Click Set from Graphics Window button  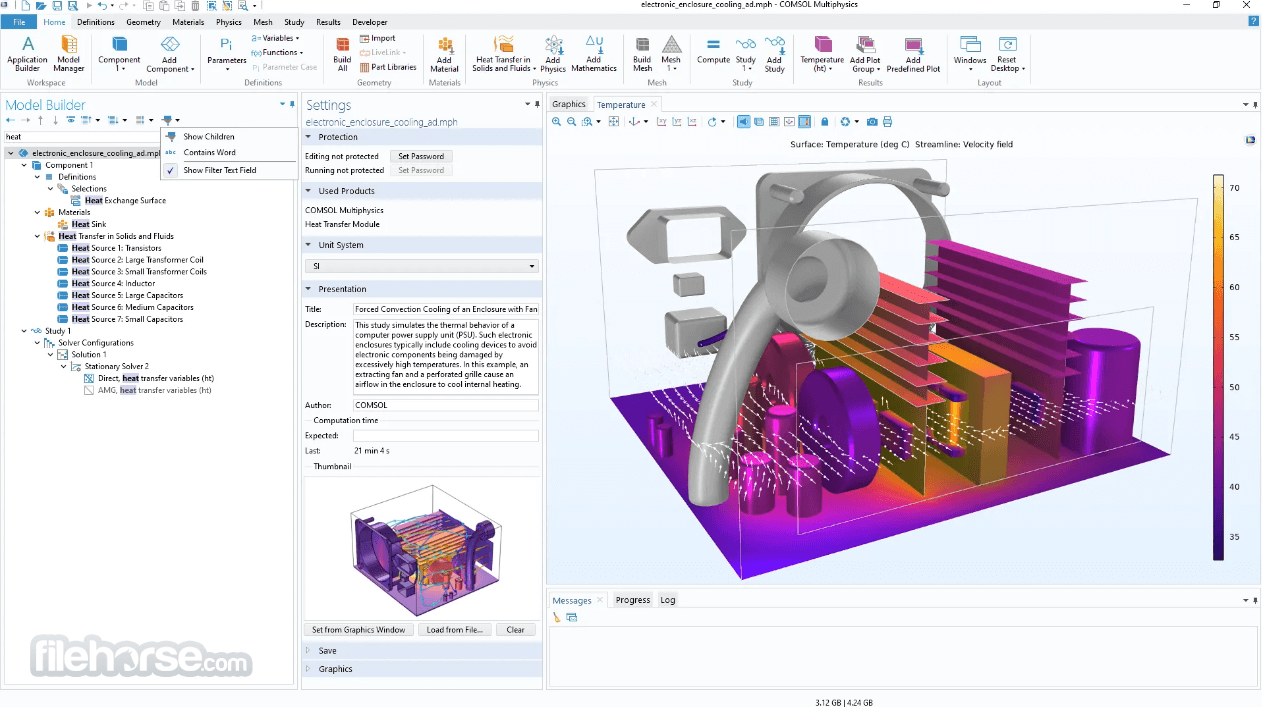358,630
